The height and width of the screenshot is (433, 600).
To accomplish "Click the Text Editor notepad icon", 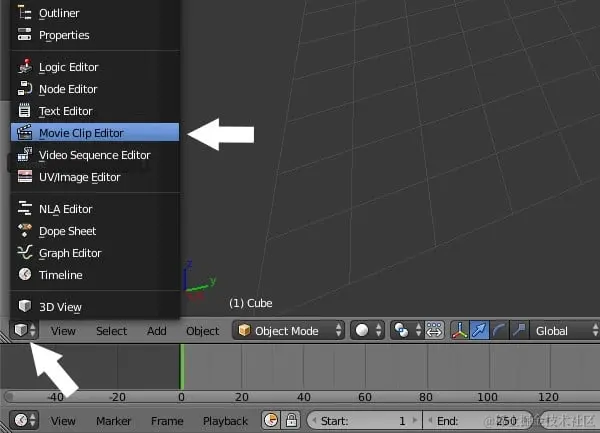I will pyautogui.click(x=24, y=110).
